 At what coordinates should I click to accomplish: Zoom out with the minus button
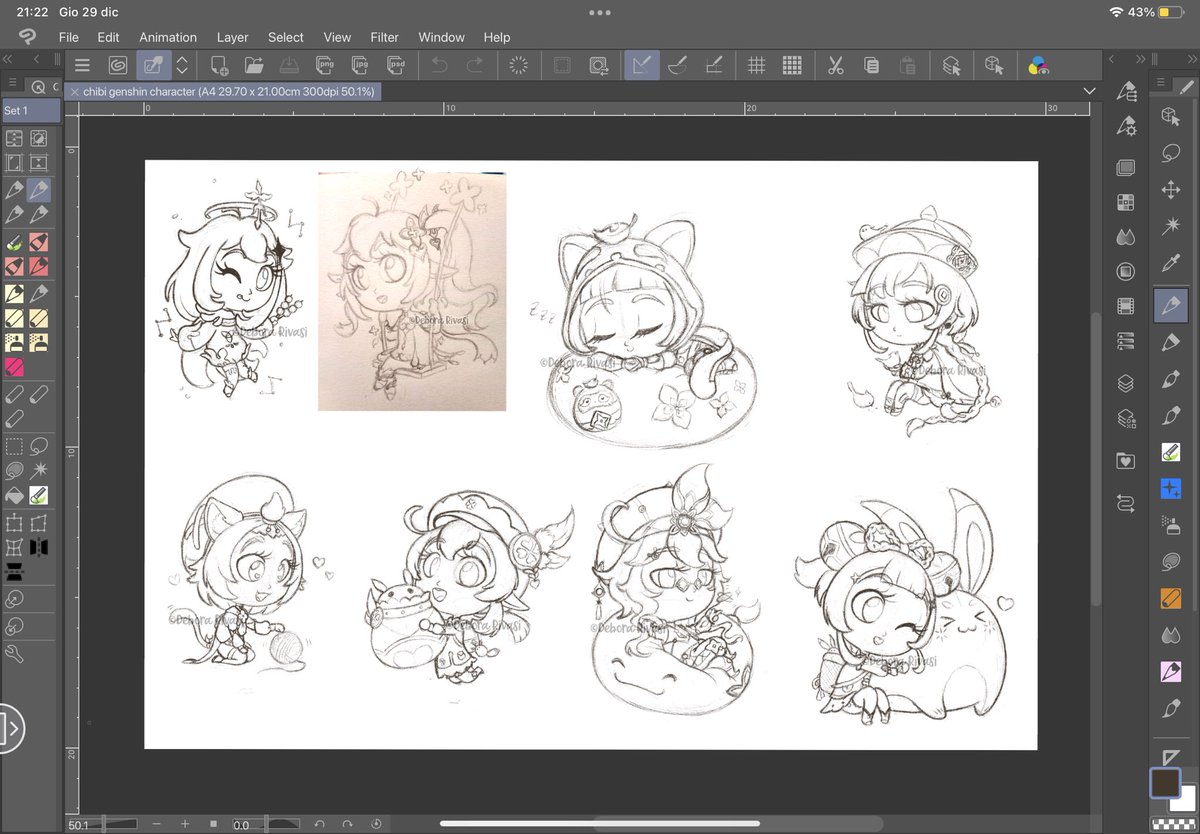pyautogui.click(x=157, y=825)
